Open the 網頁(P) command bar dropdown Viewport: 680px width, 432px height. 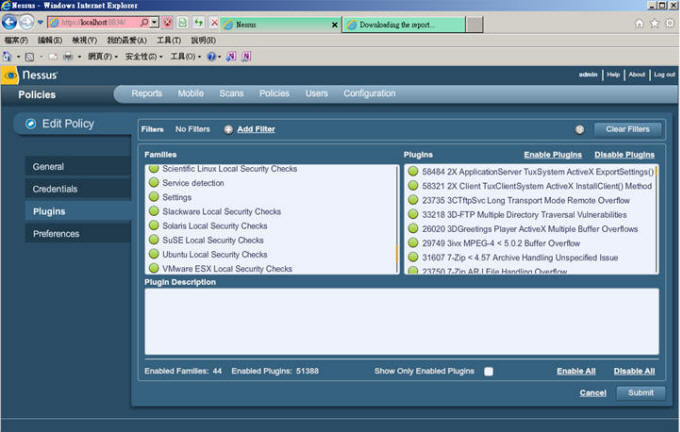pos(103,57)
